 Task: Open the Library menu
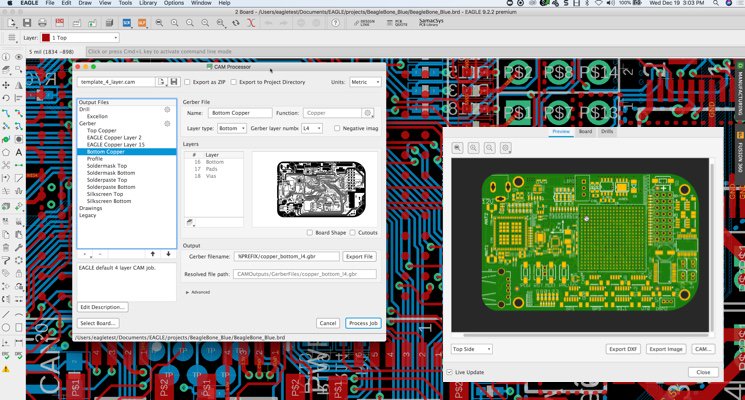[148, 3]
